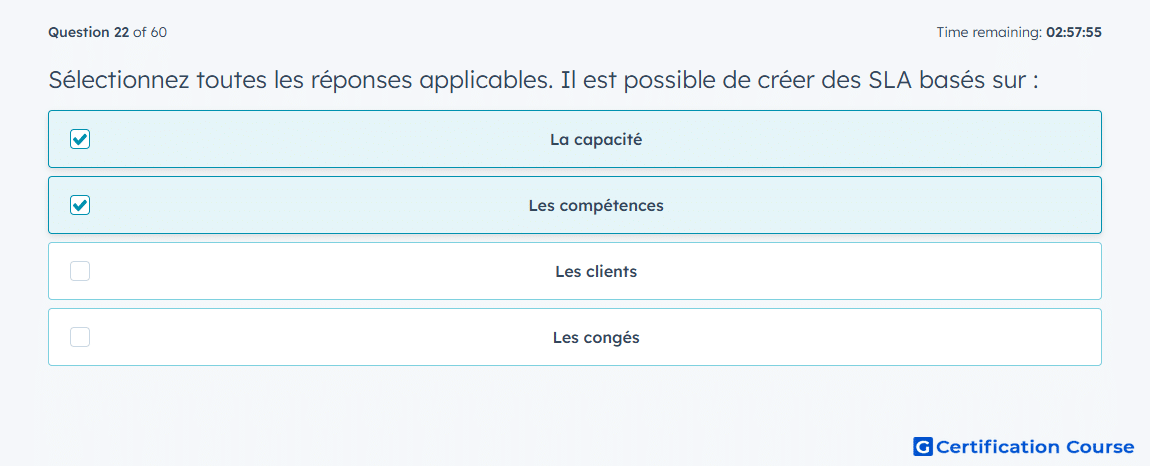The width and height of the screenshot is (1150, 466).
Task: Click the word Sélectionnez in the heading
Action: click(119, 79)
